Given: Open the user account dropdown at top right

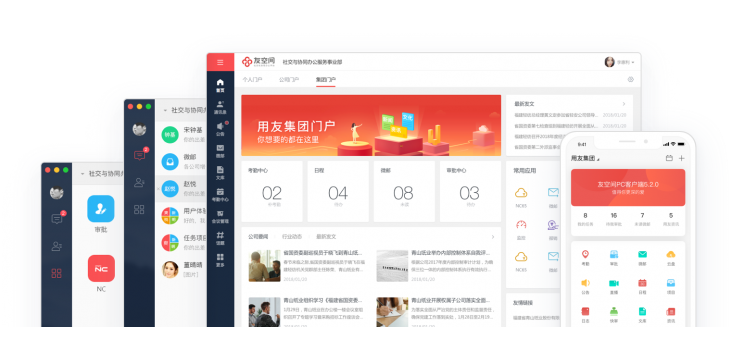Looking at the screenshot, I should (619, 62).
